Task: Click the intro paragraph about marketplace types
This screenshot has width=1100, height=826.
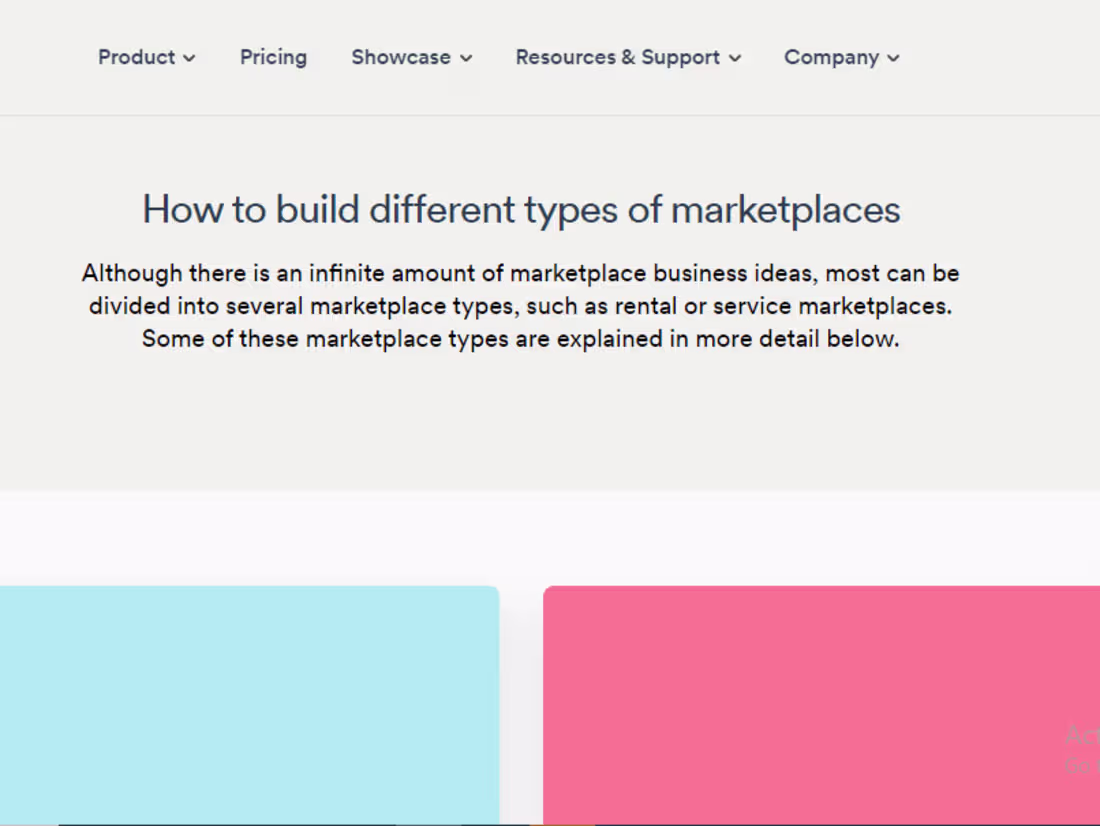Action: 521,305
